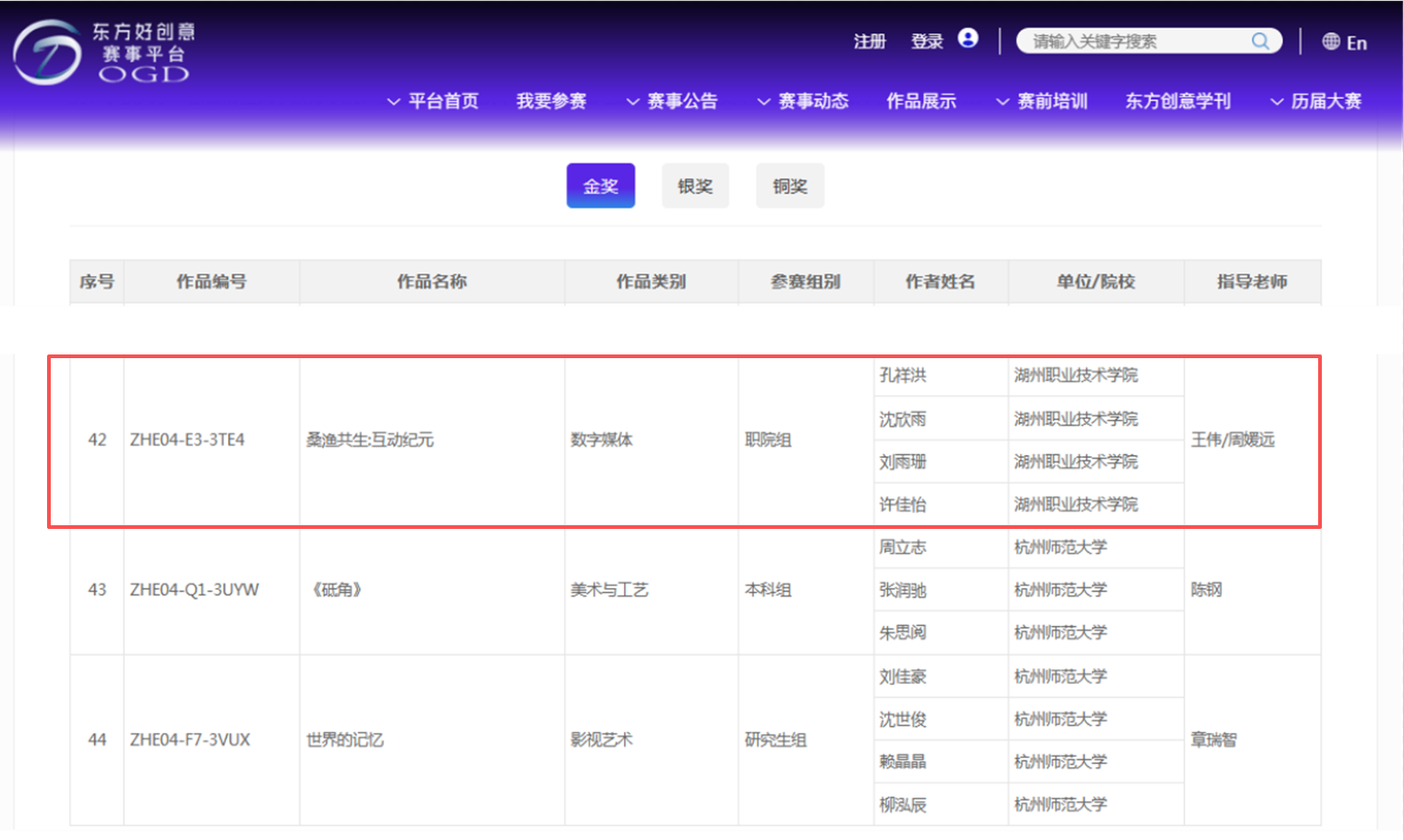Open the 平台首页 menu label
Image resolution: width=1404 pixels, height=840 pixels.
point(444,101)
